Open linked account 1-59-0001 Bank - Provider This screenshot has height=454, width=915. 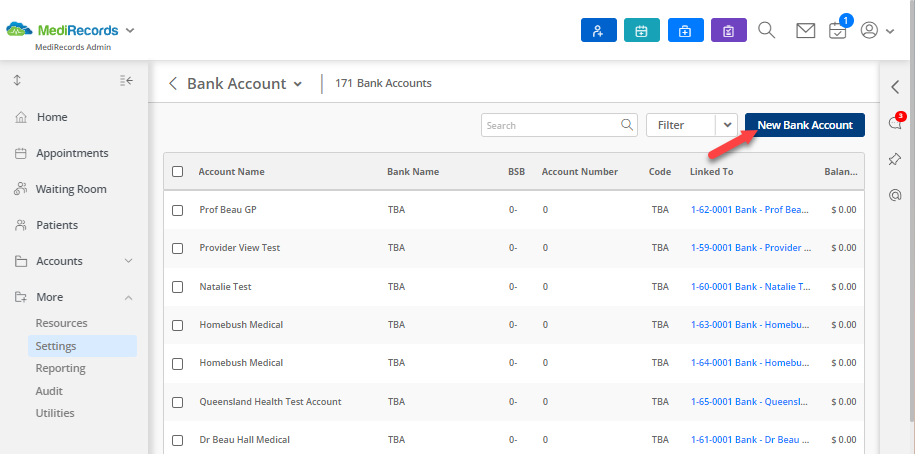[x=751, y=247]
